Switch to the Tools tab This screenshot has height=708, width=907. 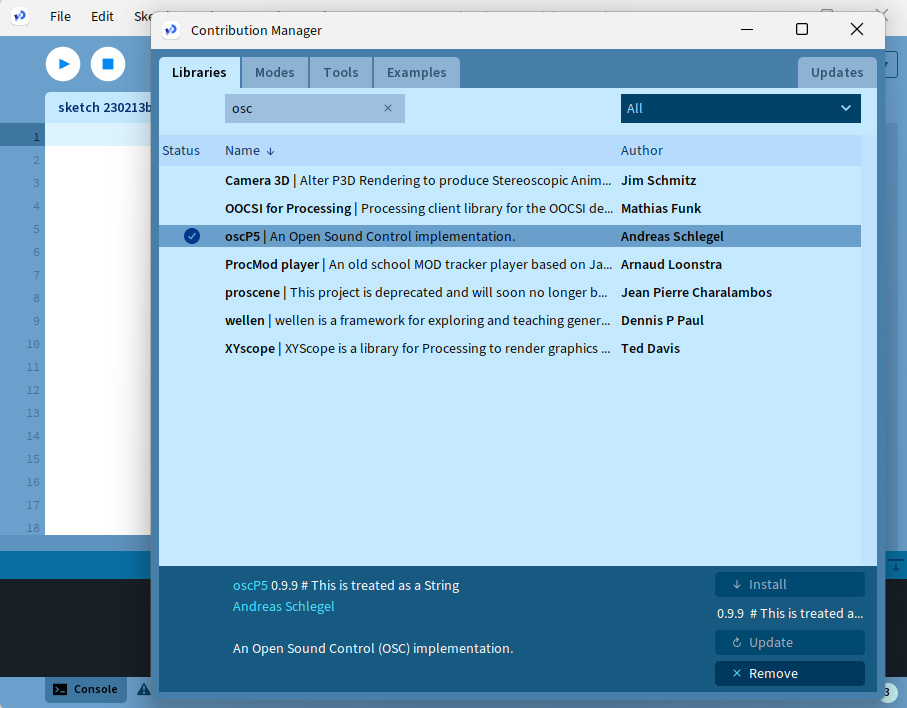click(341, 73)
